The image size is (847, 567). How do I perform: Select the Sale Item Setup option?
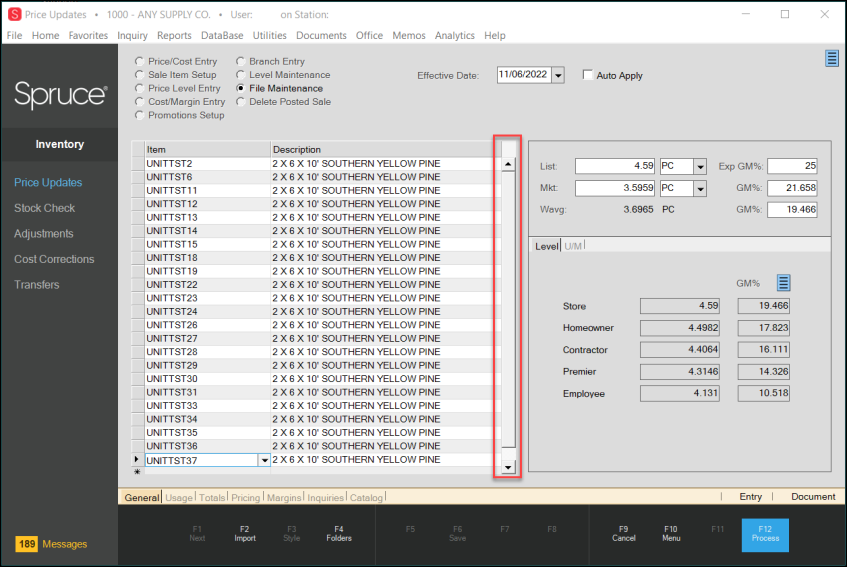(139, 75)
